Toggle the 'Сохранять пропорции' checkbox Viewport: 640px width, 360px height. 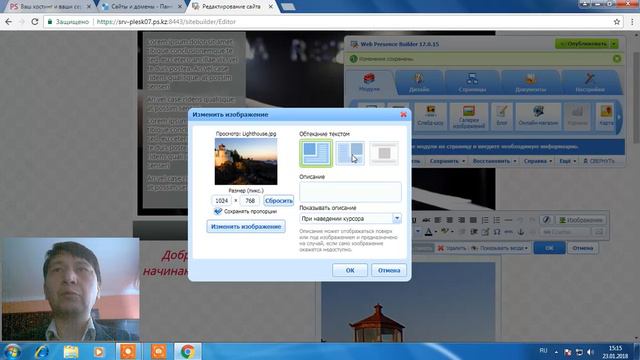coord(218,211)
